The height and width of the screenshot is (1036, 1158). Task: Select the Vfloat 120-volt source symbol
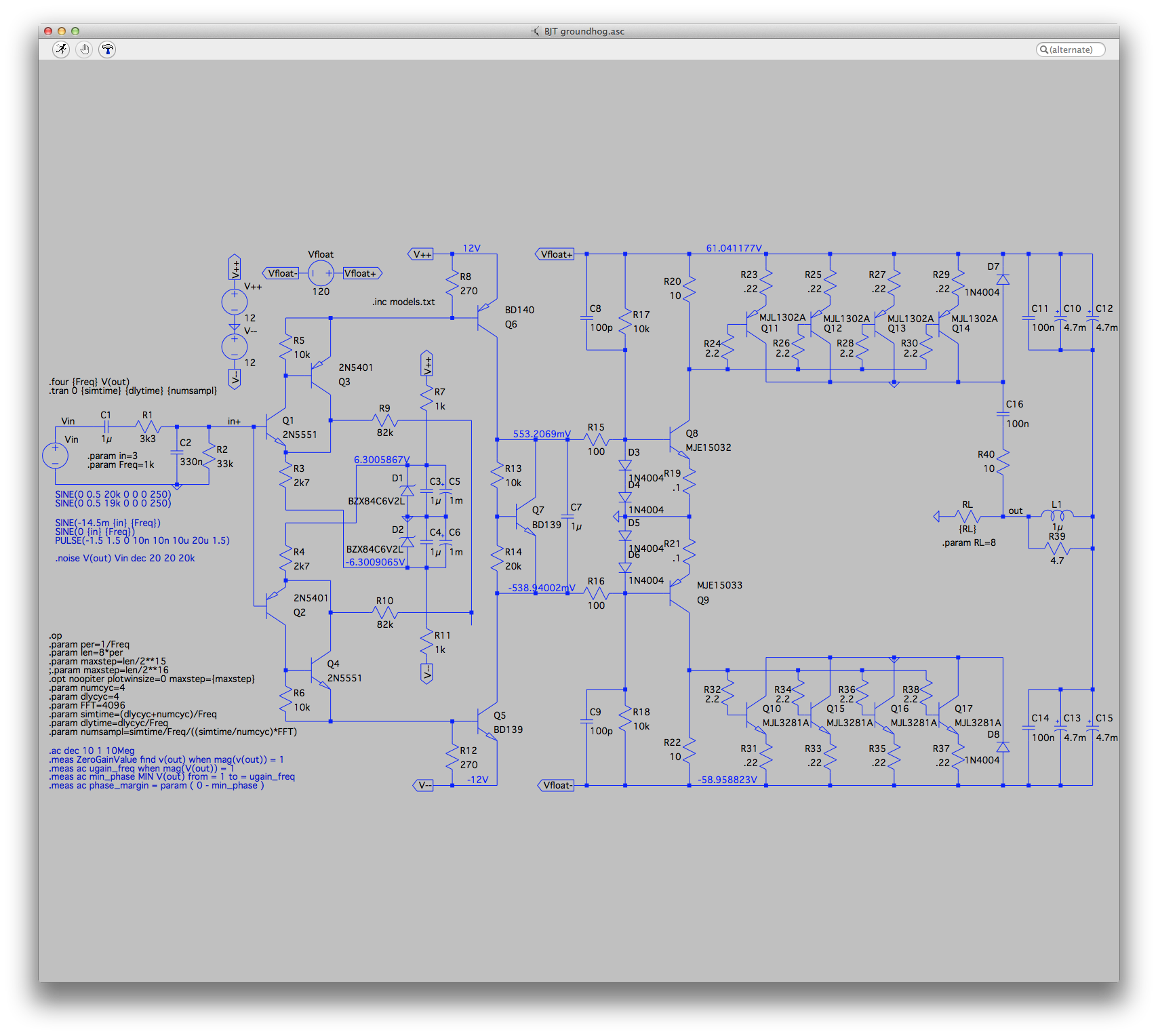(321, 273)
